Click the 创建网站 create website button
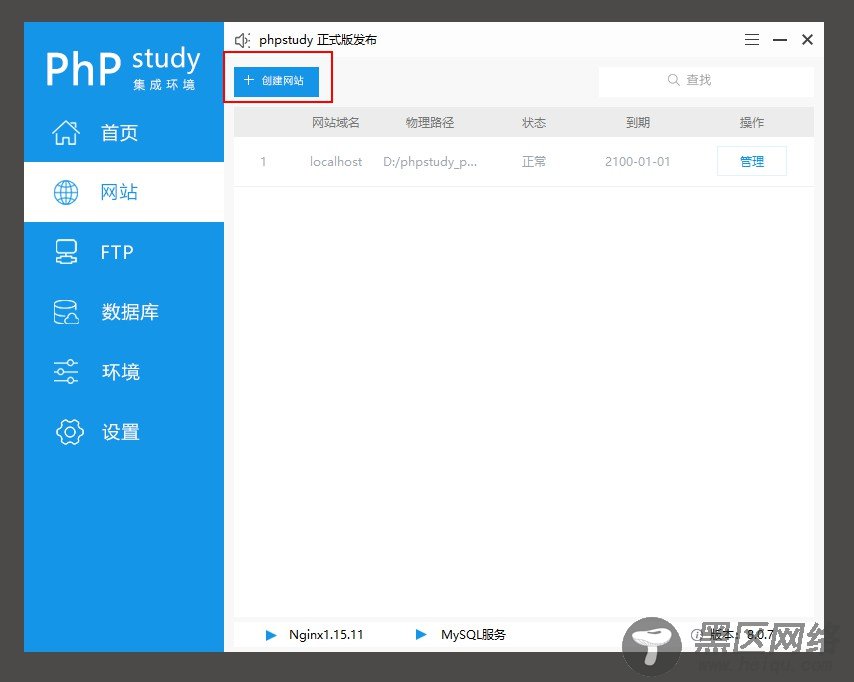The width and height of the screenshot is (854, 682). pyautogui.click(x=276, y=81)
